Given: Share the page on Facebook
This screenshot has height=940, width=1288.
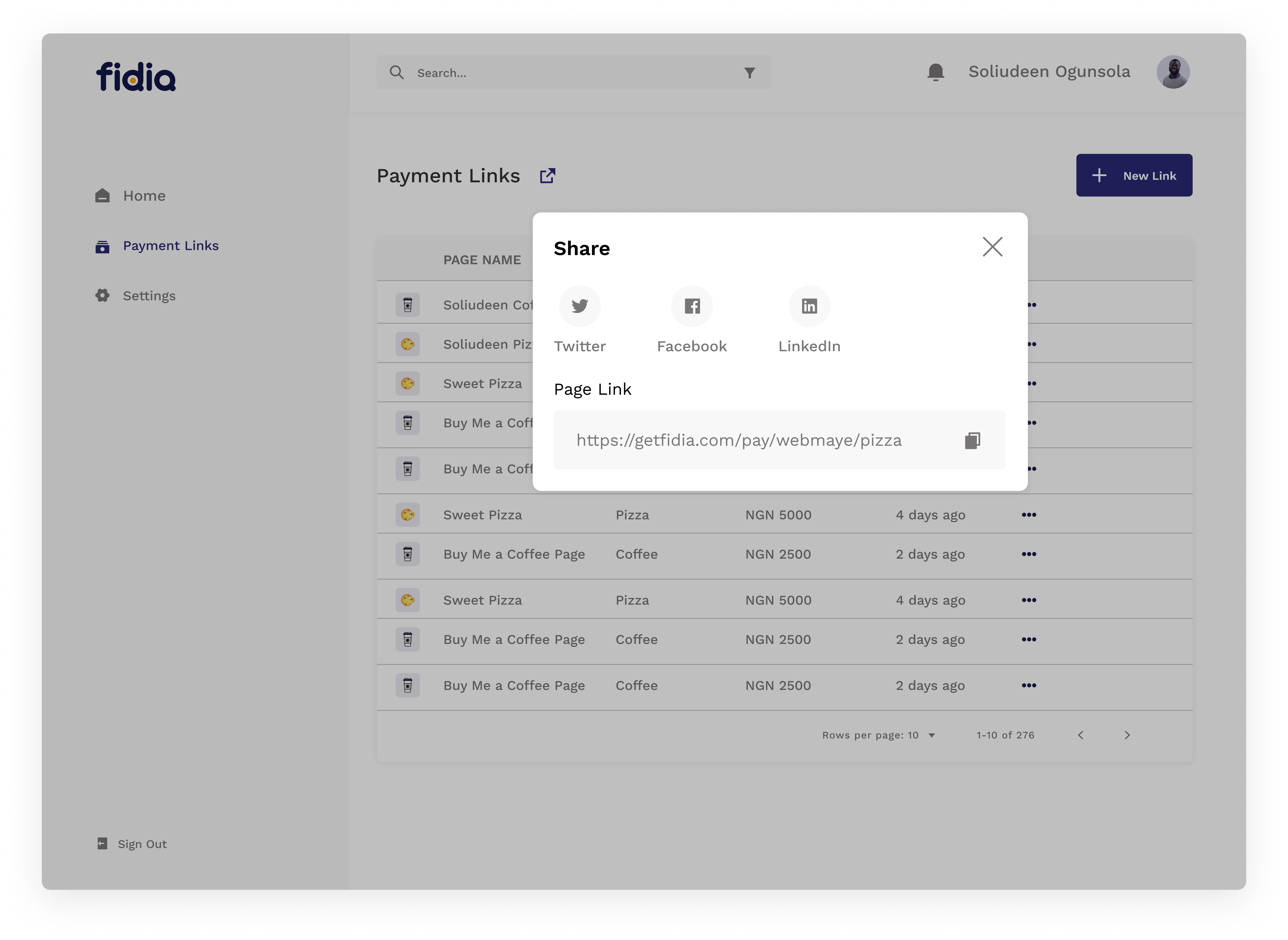Looking at the screenshot, I should 692,306.
